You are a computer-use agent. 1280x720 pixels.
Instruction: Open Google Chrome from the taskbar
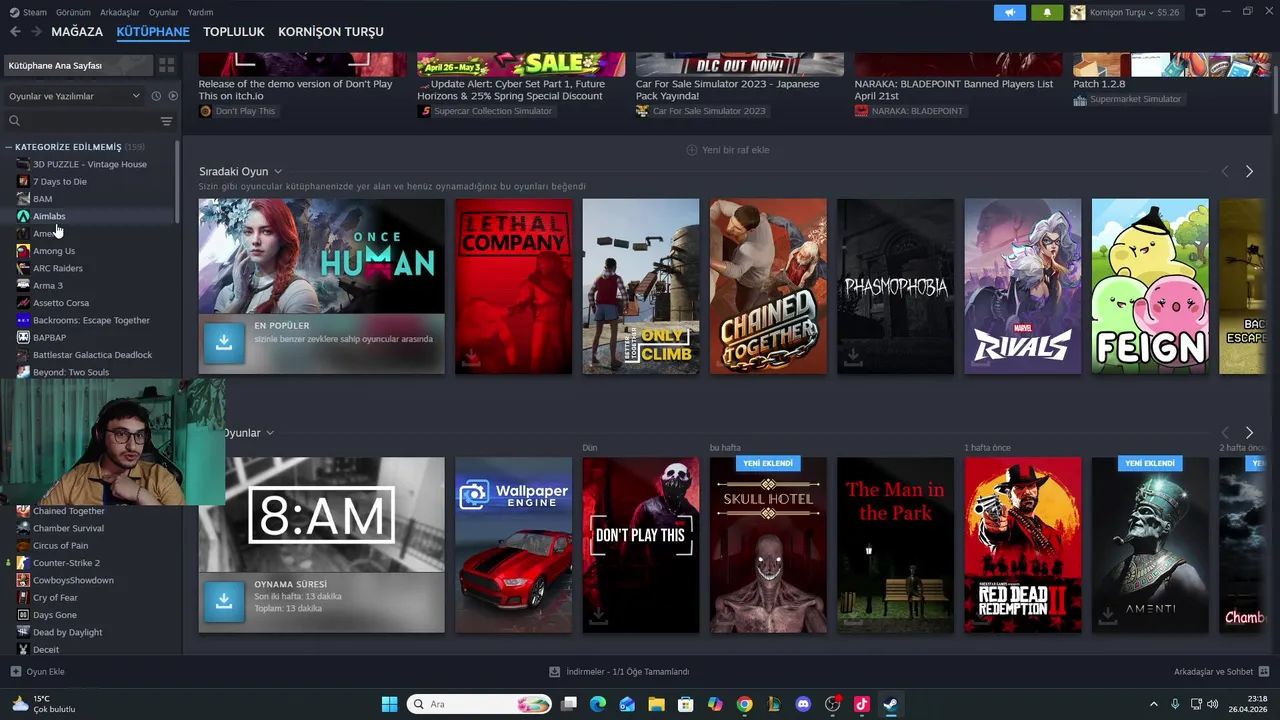point(744,704)
